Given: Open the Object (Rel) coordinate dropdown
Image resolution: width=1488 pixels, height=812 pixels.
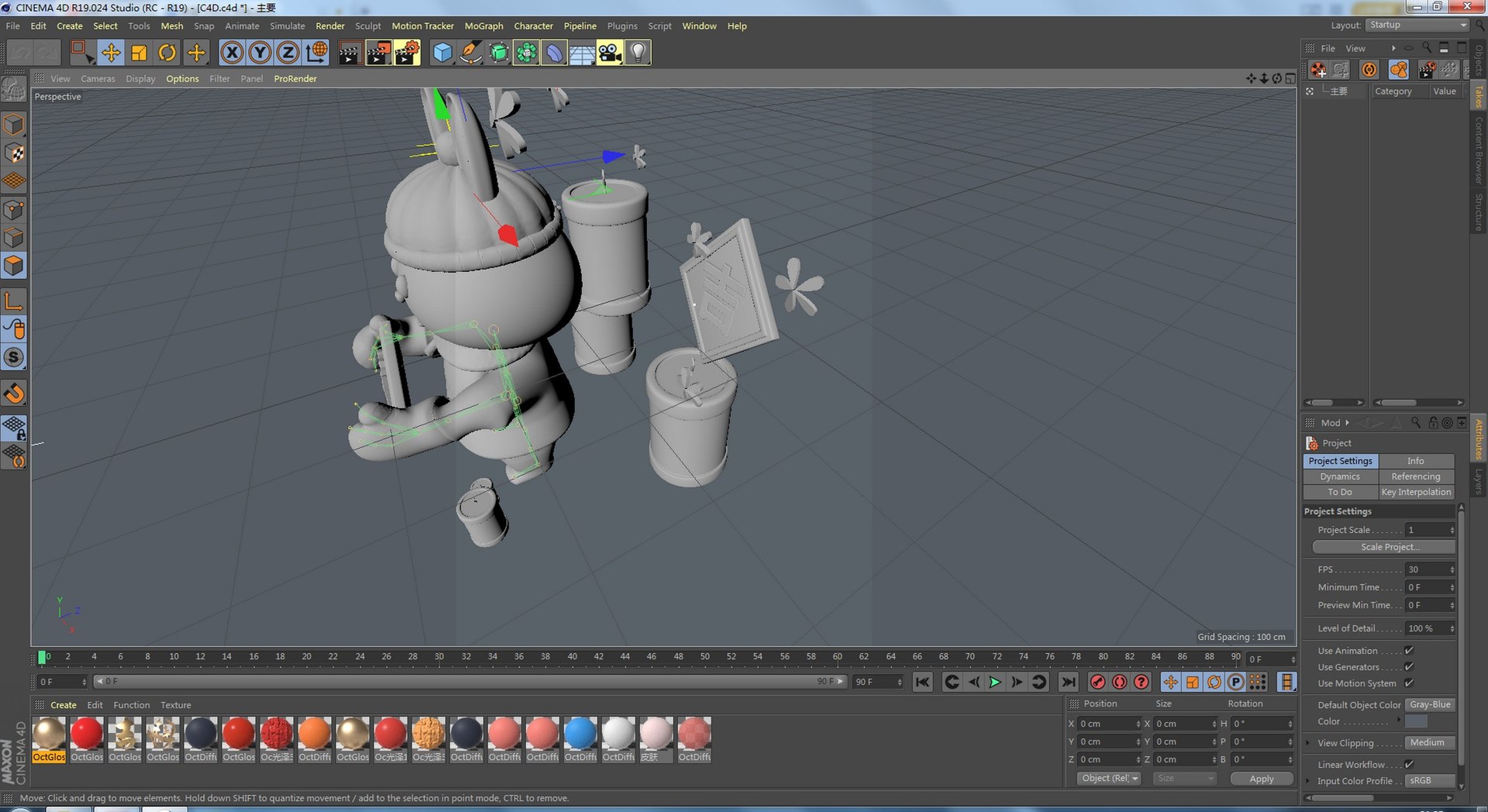Looking at the screenshot, I should [x=1109, y=779].
